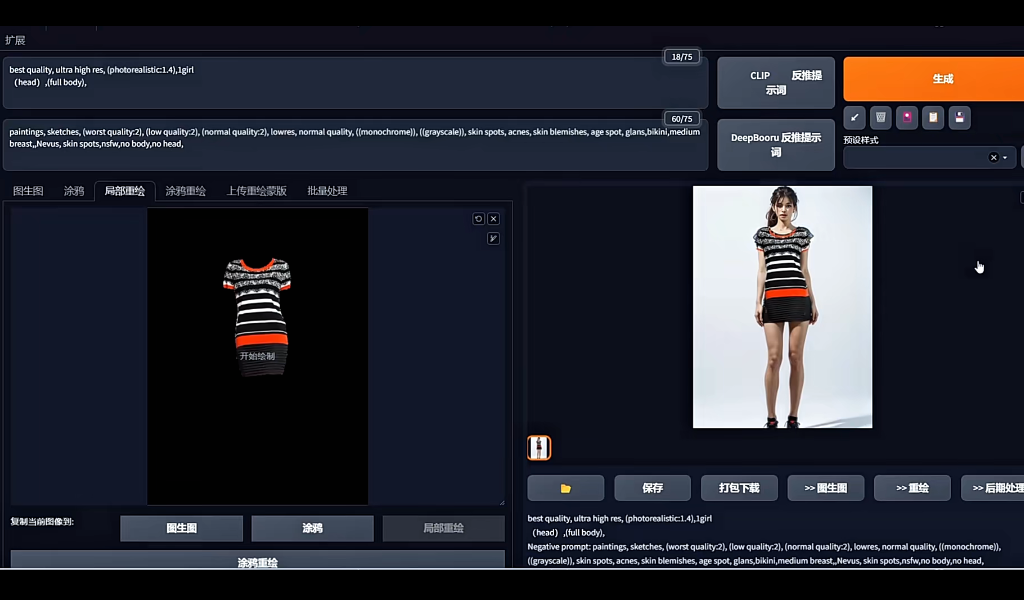Select the generated image thumbnail in gallery
1024x600 pixels.
point(539,448)
